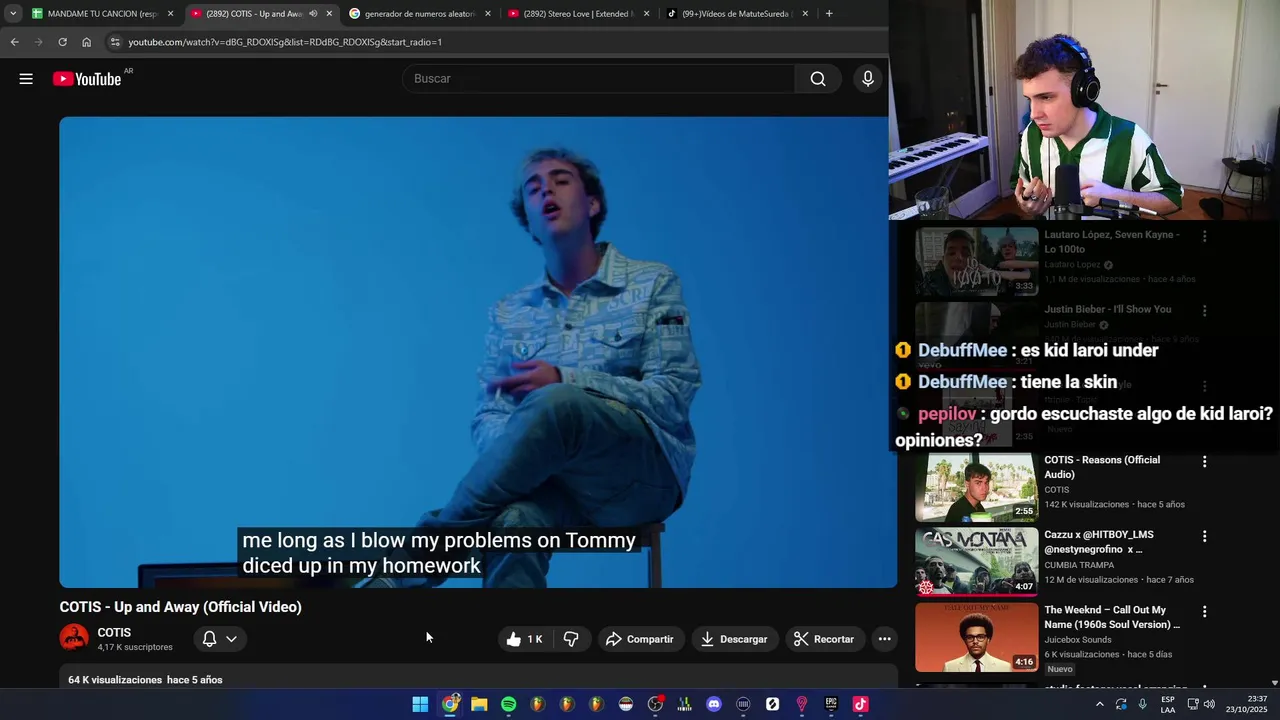The height and width of the screenshot is (720, 1280).
Task: Like the video with thumbs up
Action: pos(526,639)
